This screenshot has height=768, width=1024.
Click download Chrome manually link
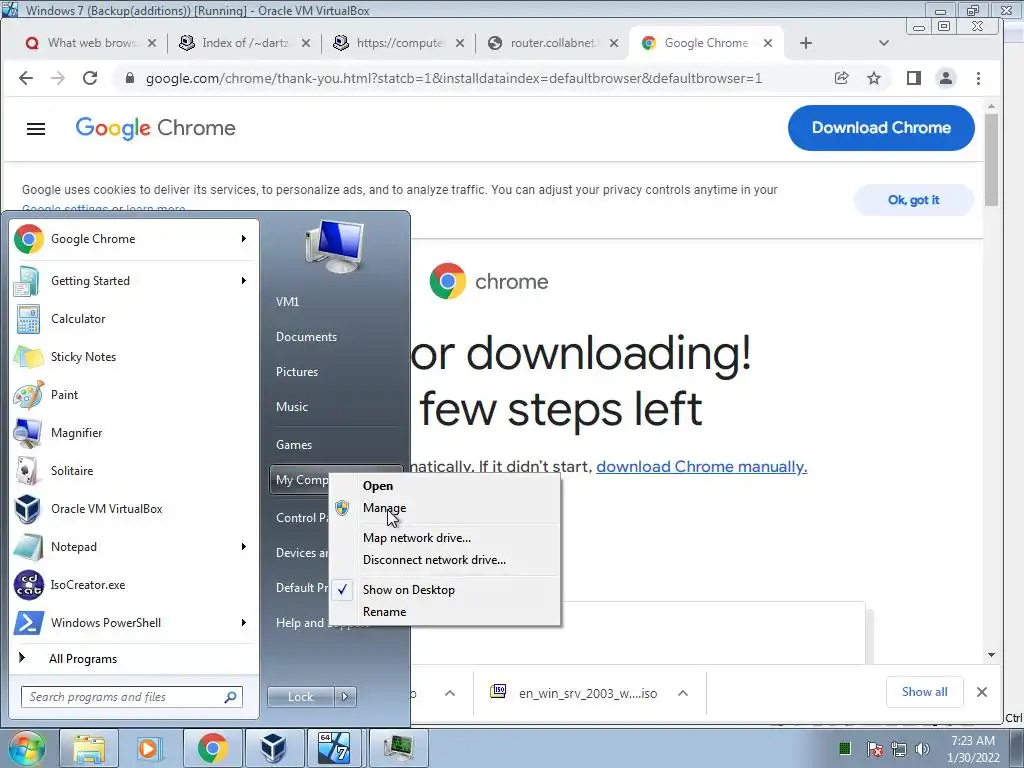[701, 466]
